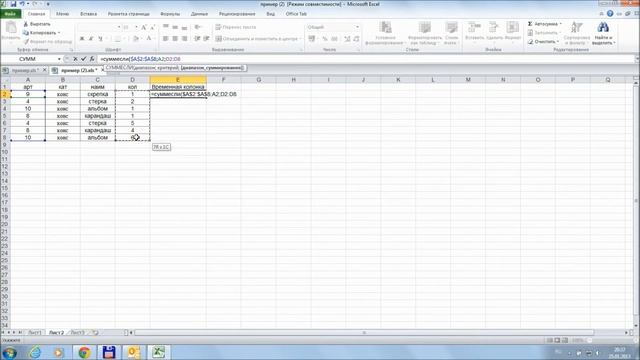Increase font size with large A button
The width and height of the screenshot is (640, 360).
coord(144,27)
